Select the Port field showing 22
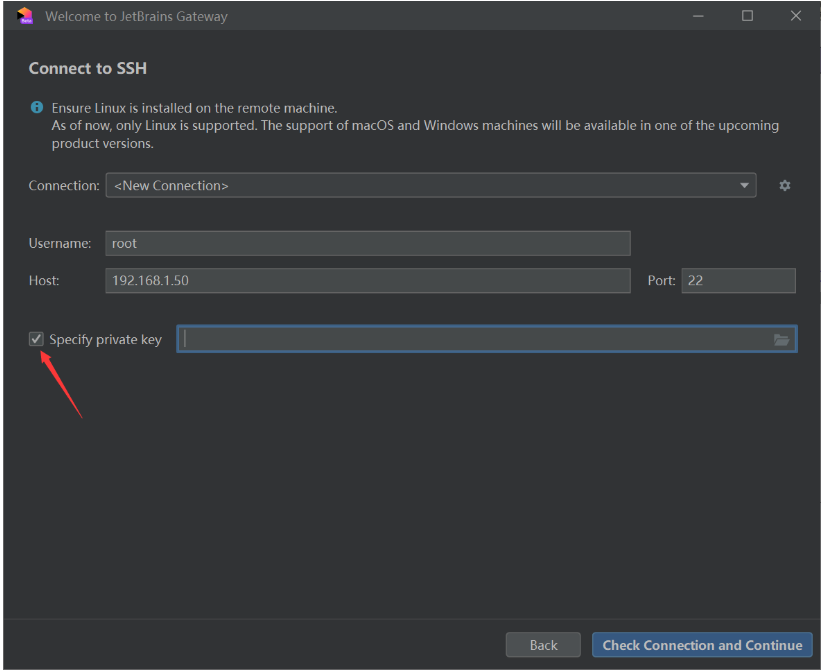The image size is (823, 671). click(x=738, y=281)
